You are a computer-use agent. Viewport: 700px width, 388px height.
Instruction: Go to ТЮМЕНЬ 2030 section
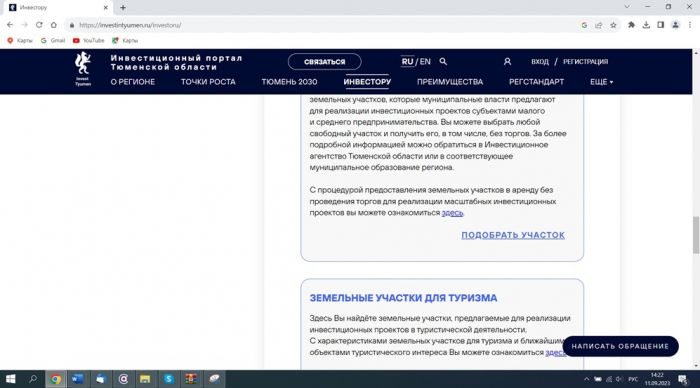pos(289,82)
